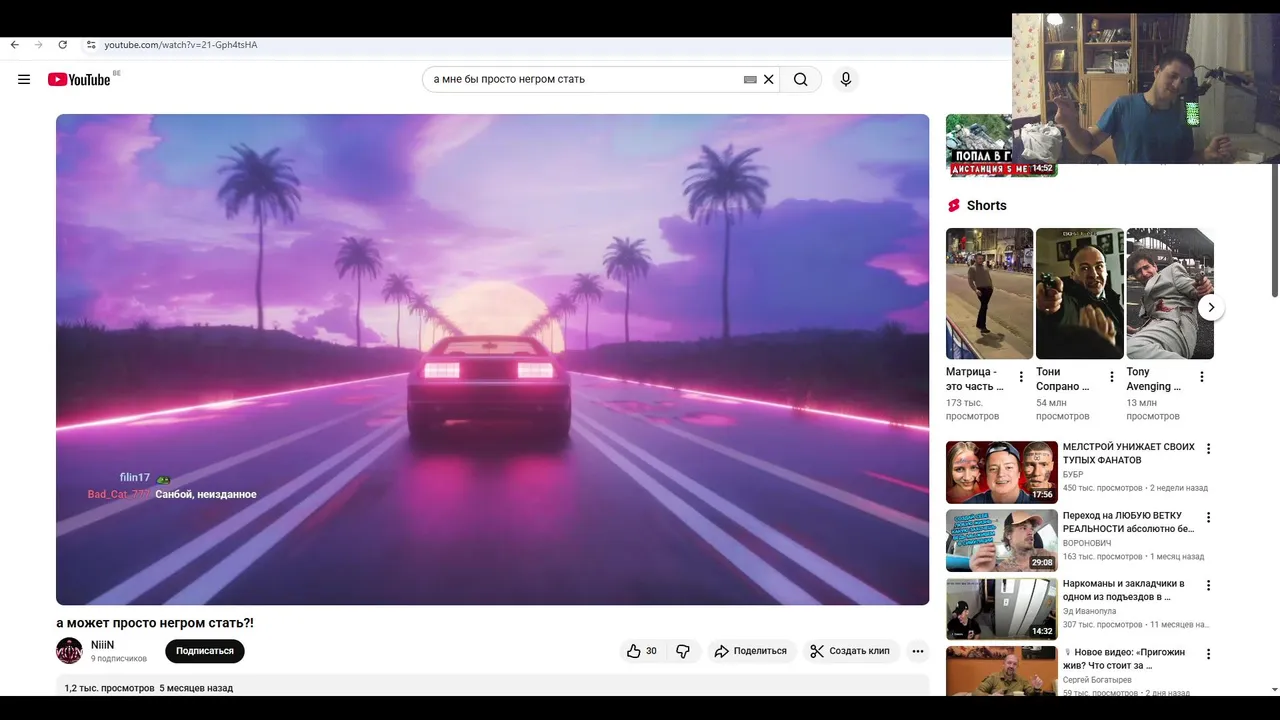This screenshot has width=1280, height=720.
Task: Open options for Пригожин жив video
Action: [1208, 654]
